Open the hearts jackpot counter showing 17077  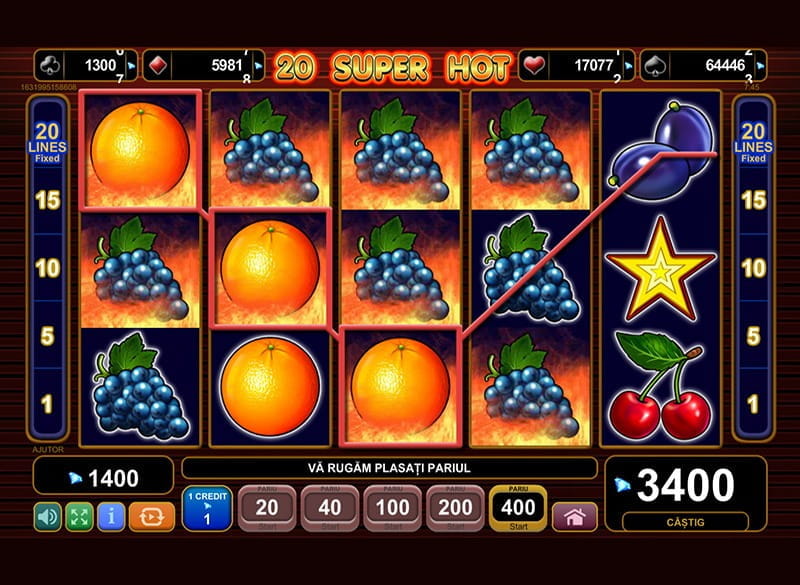(577, 65)
